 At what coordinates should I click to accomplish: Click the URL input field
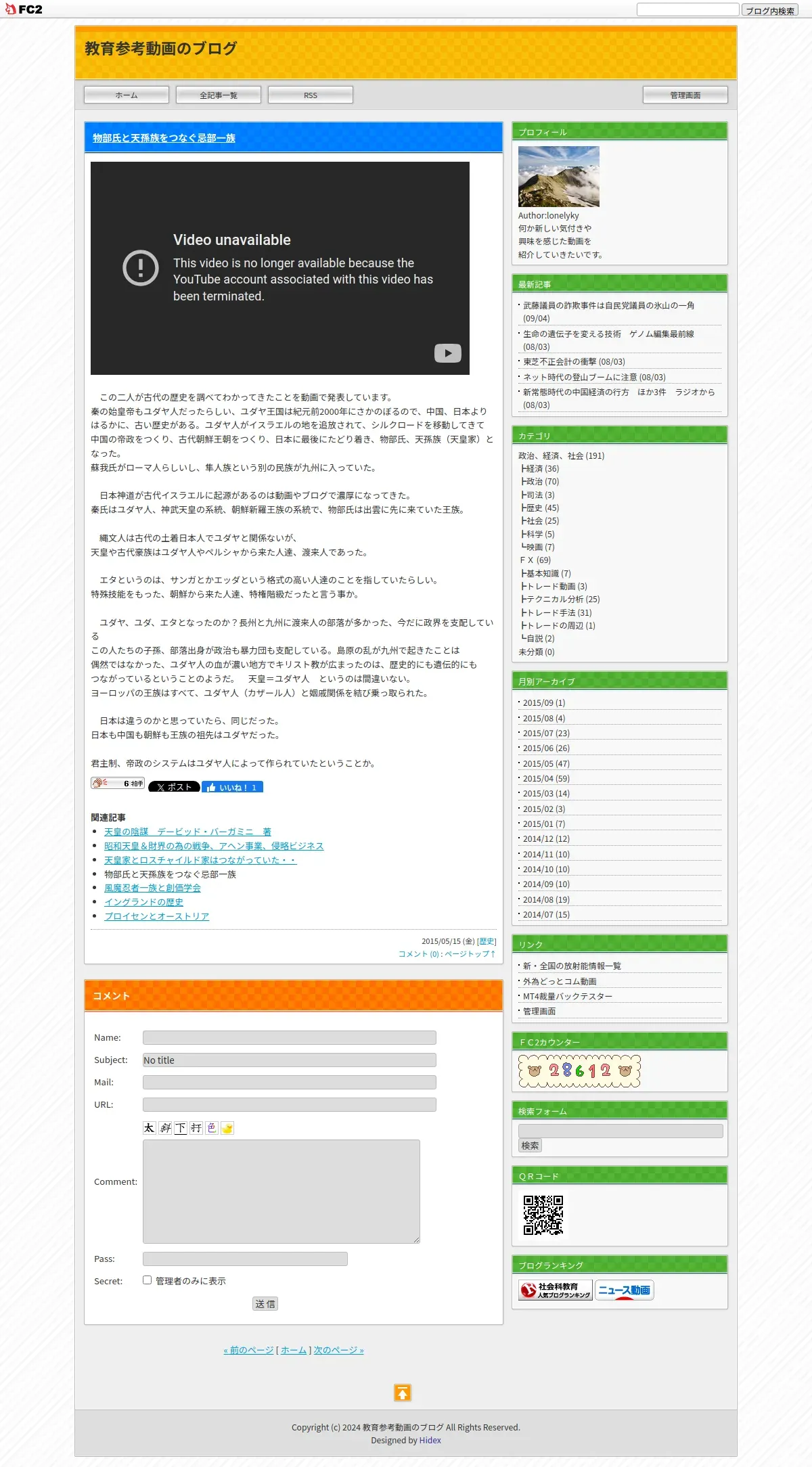pyautogui.click(x=290, y=1104)
